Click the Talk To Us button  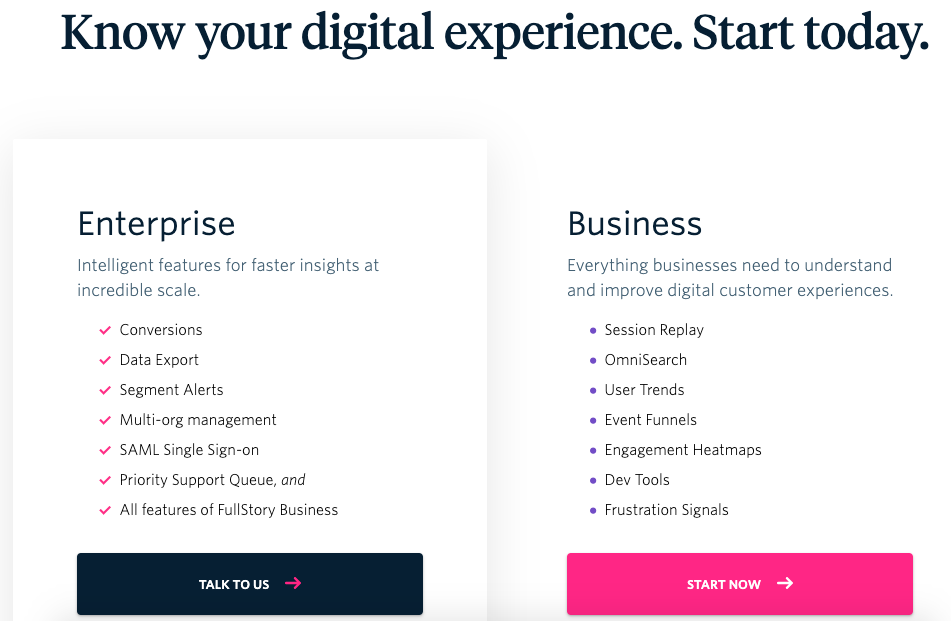pos(250,583)
